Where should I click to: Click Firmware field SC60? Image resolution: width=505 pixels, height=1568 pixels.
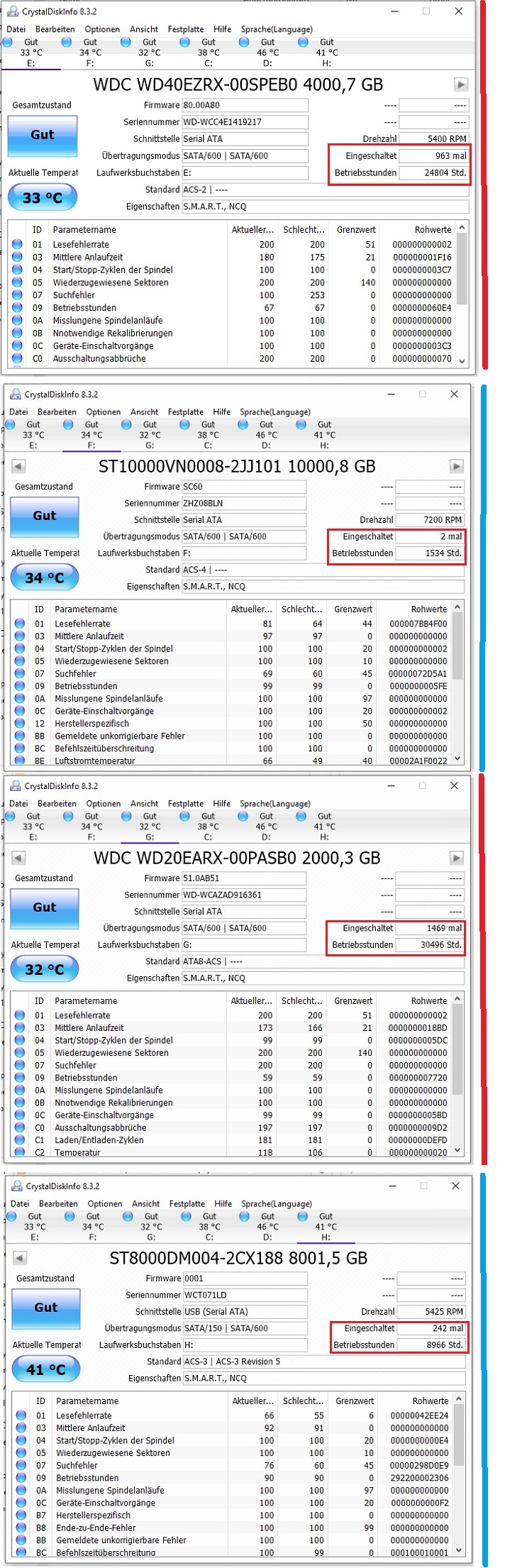[244, 487]
